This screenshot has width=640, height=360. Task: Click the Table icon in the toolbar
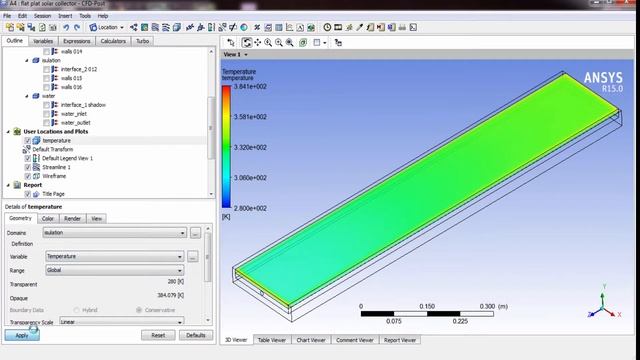pos(279,27)
